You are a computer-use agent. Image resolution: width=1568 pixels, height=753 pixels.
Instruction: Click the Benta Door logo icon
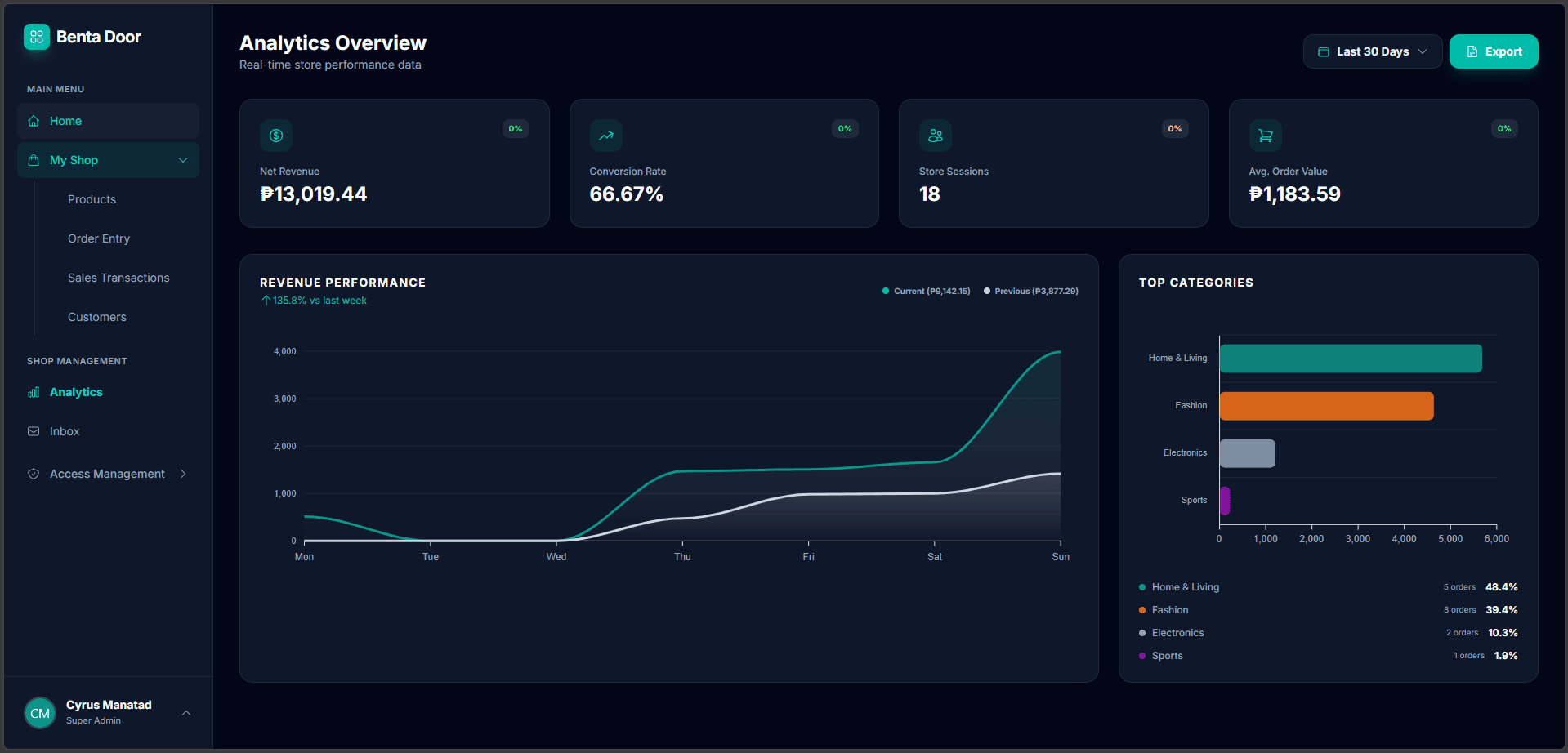pos(37,37)
